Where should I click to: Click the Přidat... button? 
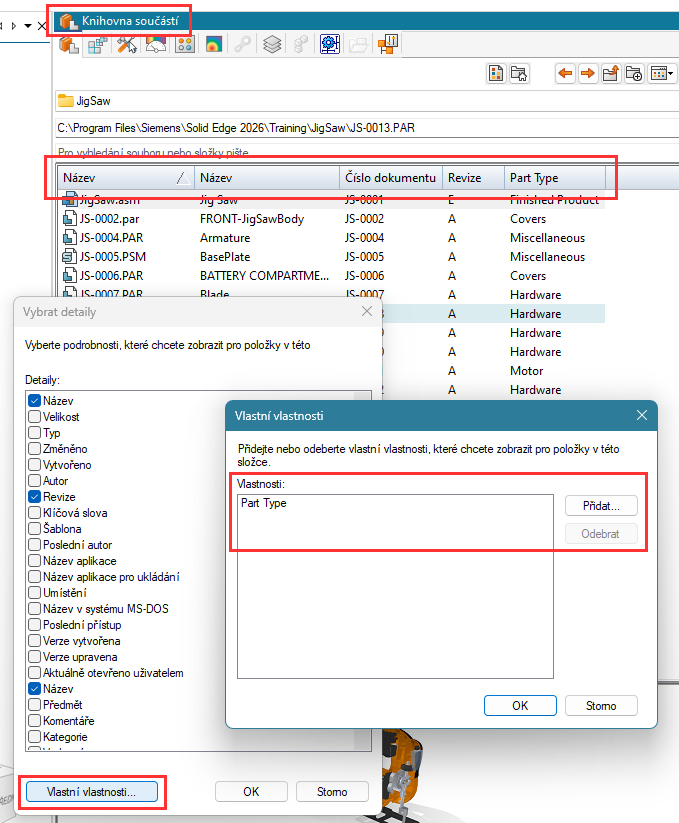(601, 506)
